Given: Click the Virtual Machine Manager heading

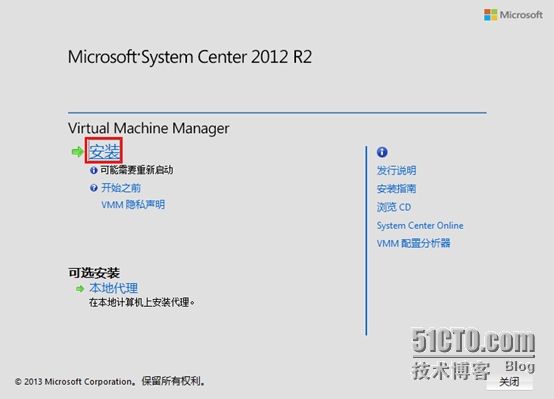Looking at the screenshot, I should point(148,128).
